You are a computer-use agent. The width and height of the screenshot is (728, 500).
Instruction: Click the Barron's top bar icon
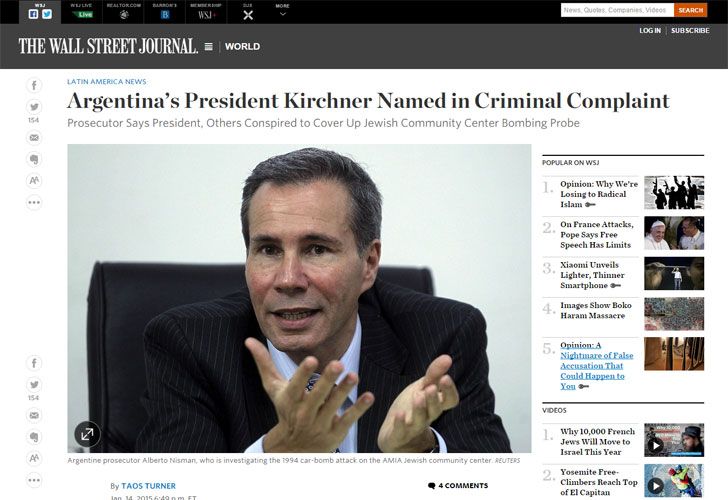tap(165, 12)
